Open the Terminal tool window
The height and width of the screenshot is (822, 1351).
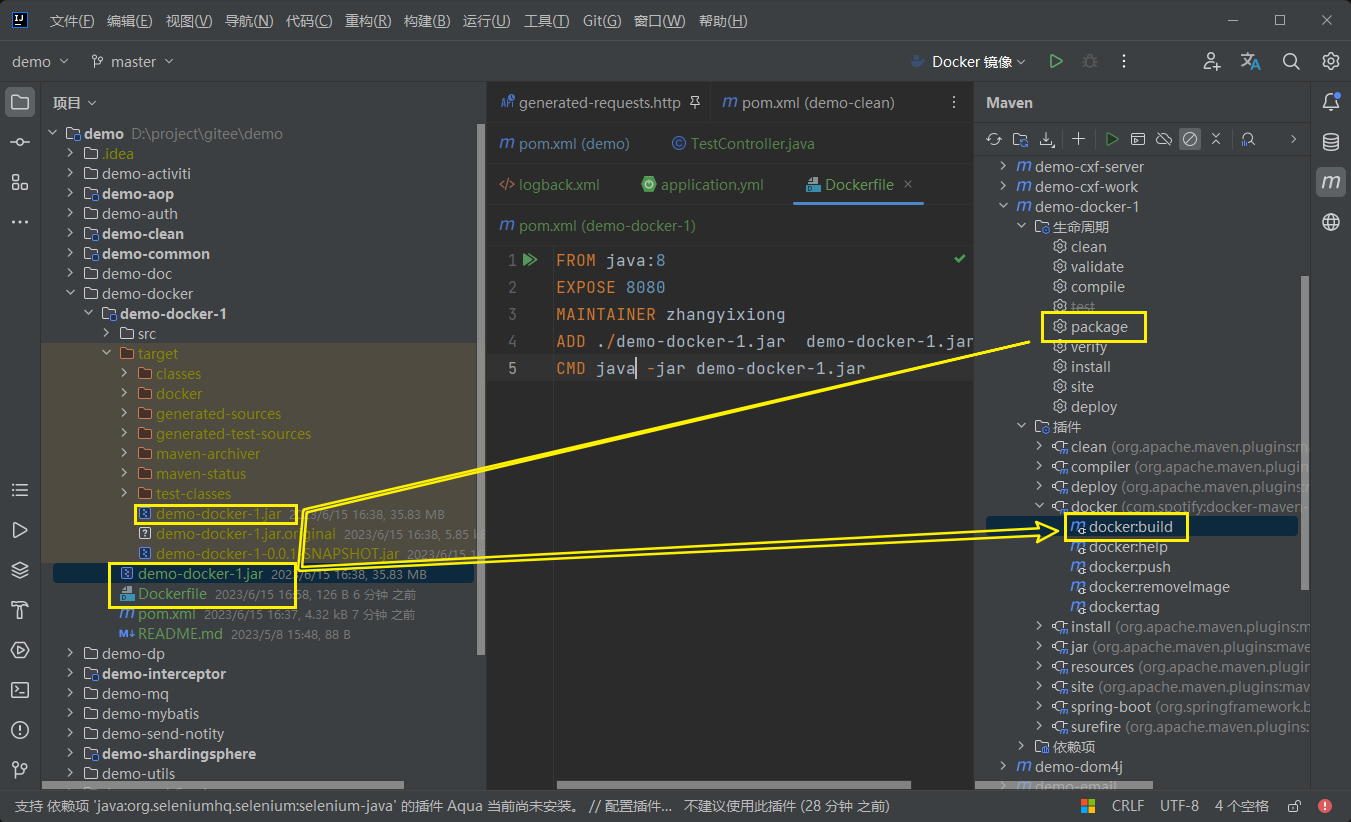[x=19, y=690]
